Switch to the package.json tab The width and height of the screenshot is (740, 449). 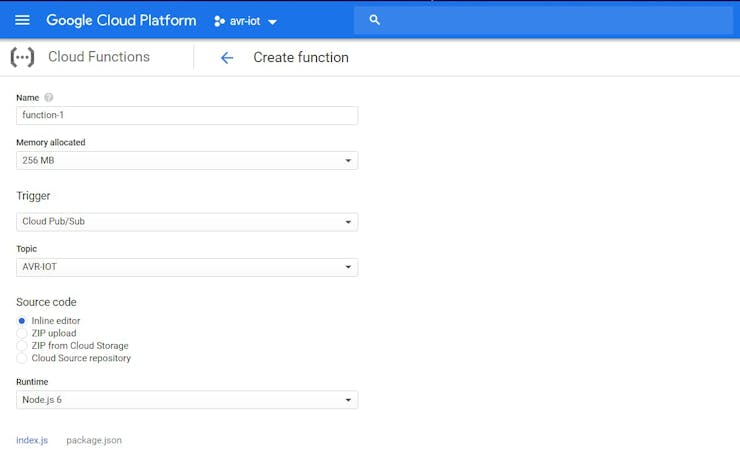click(94, 440)
